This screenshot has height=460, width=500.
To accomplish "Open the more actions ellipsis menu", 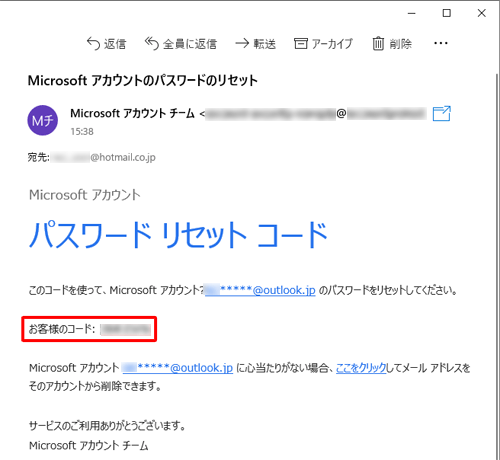I will click(x=441, y=43).
